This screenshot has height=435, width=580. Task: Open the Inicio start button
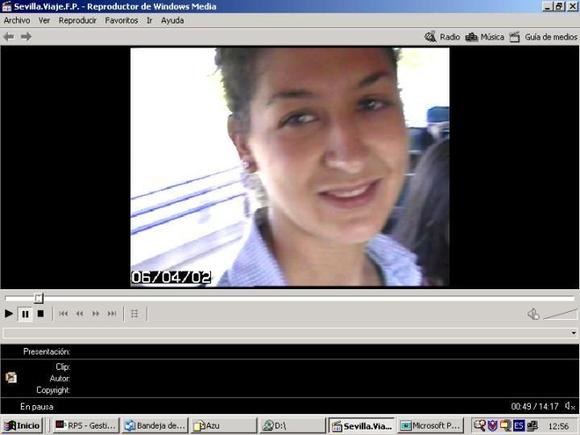tap(23, 426)
